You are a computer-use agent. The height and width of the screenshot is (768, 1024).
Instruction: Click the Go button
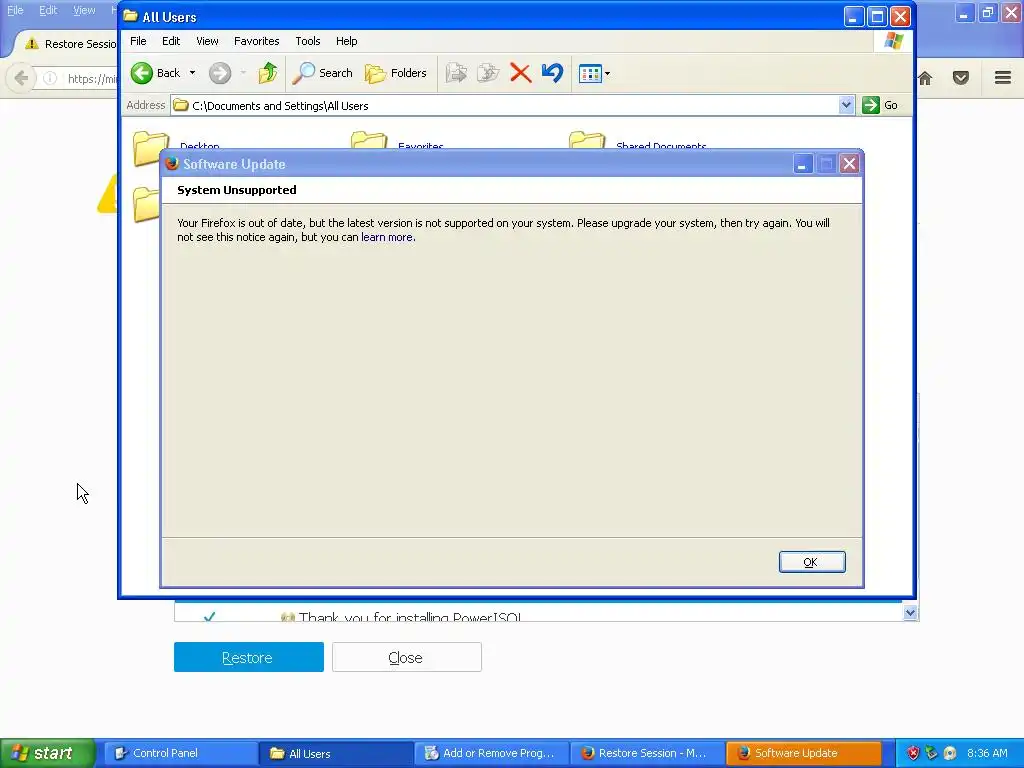880,105
